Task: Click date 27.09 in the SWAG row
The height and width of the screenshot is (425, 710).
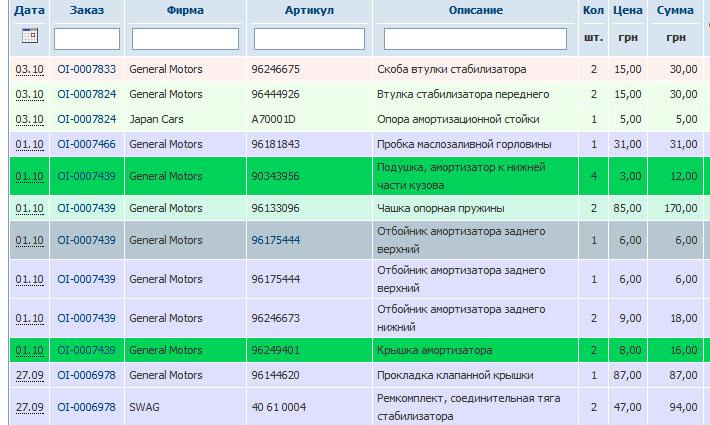Action: (29, 407)
